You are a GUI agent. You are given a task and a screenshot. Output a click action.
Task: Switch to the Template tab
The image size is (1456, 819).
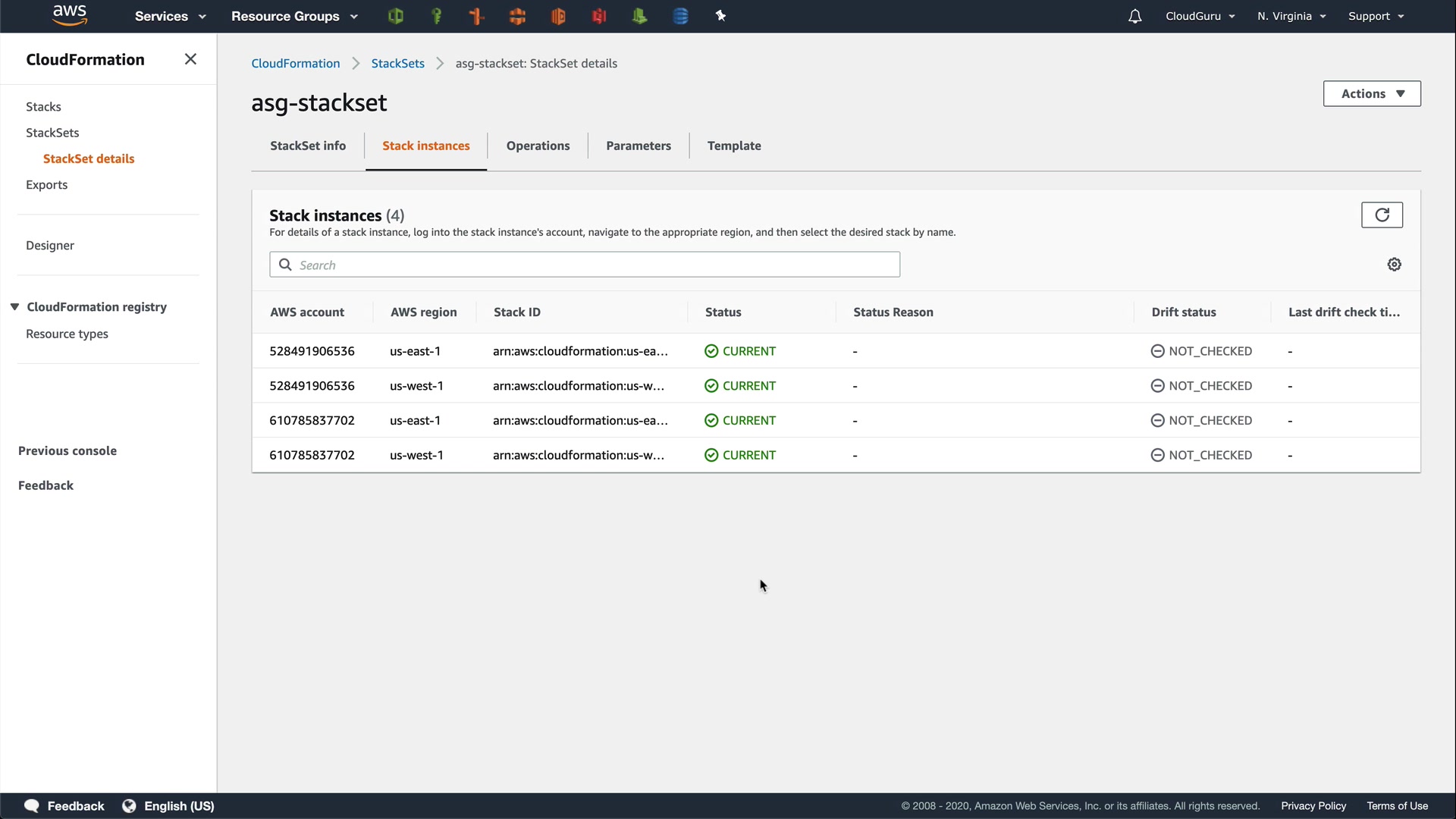733,146
